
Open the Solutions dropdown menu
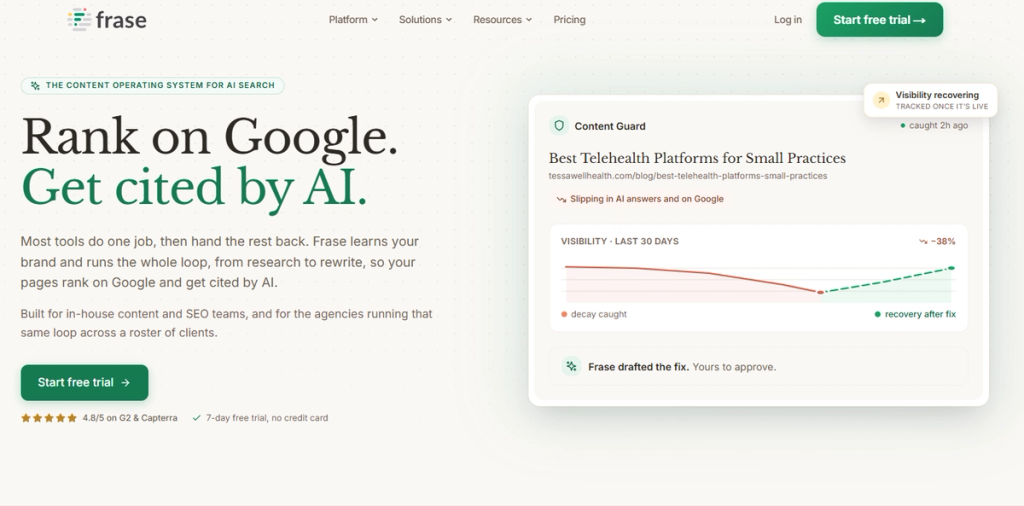click(x=426, y=20)
